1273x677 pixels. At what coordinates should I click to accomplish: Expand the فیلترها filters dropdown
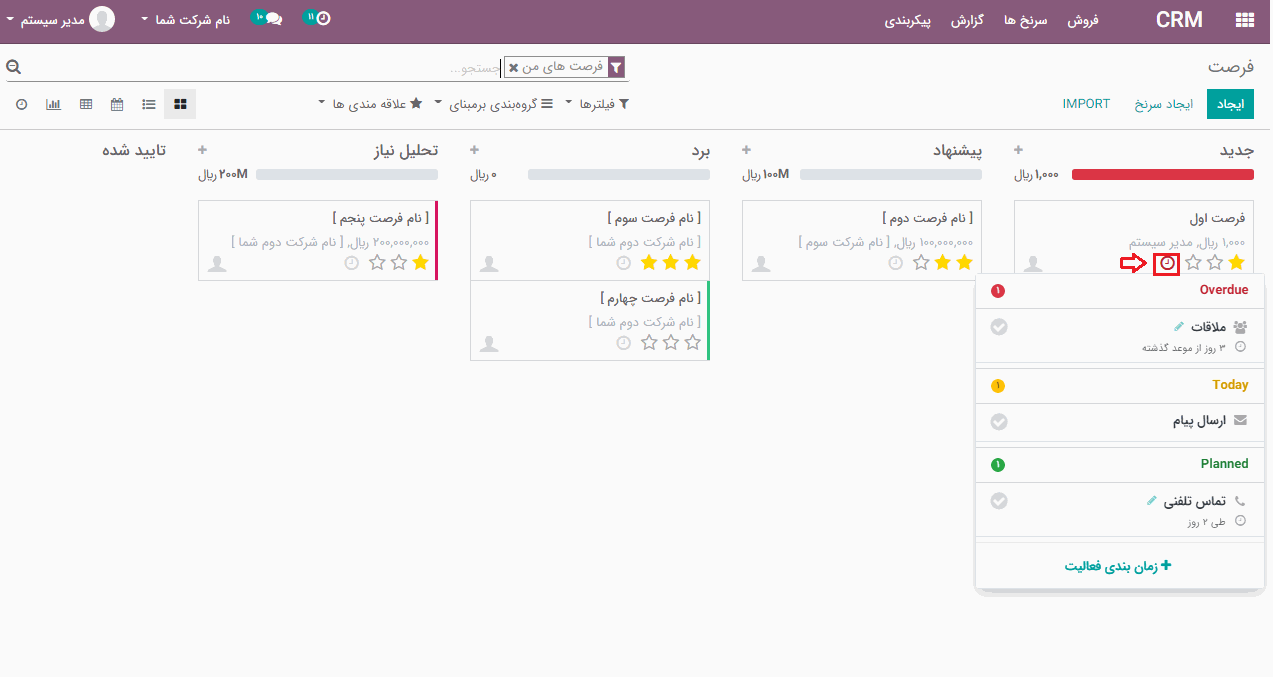click(597, 104)
